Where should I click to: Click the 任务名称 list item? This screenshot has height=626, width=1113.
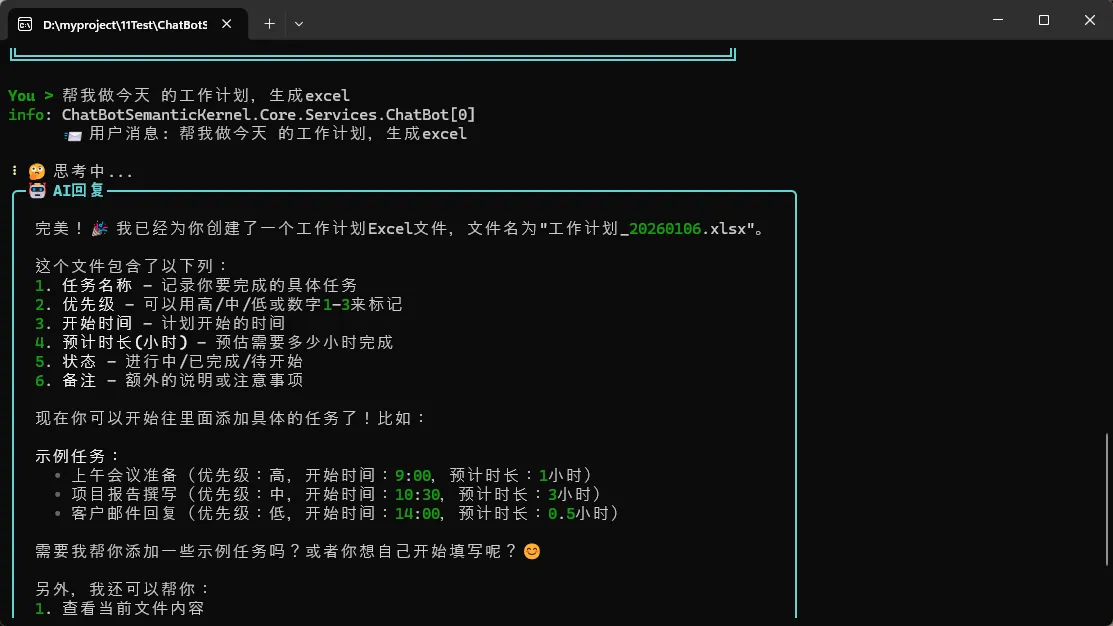tap(97, 286)
